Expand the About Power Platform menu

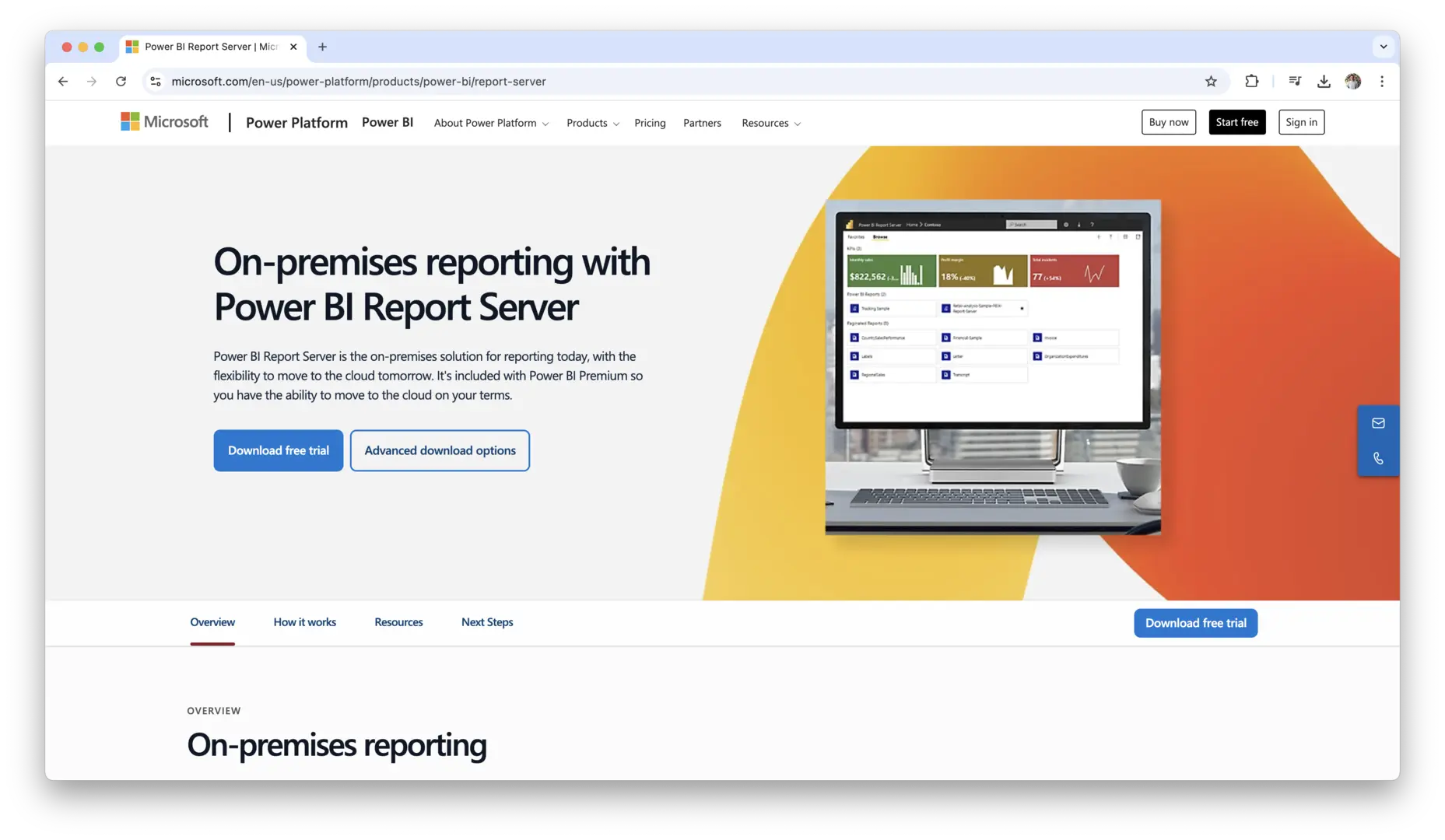491,123
